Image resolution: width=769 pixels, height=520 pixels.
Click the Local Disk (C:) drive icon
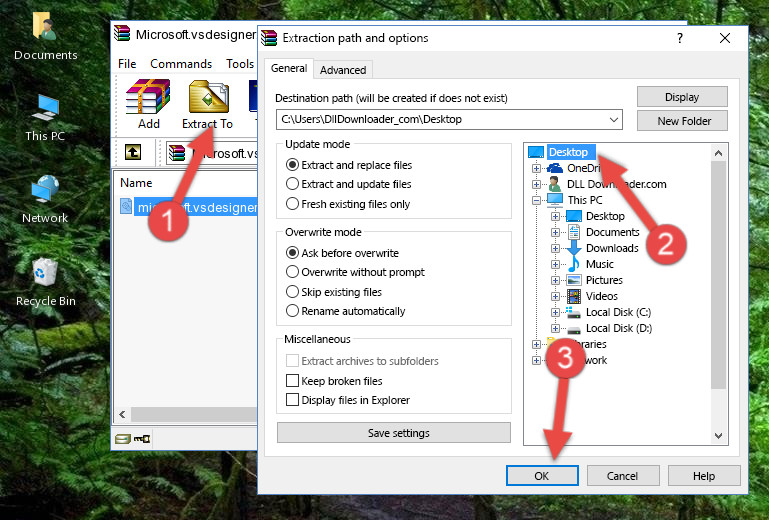click(574, 312)
